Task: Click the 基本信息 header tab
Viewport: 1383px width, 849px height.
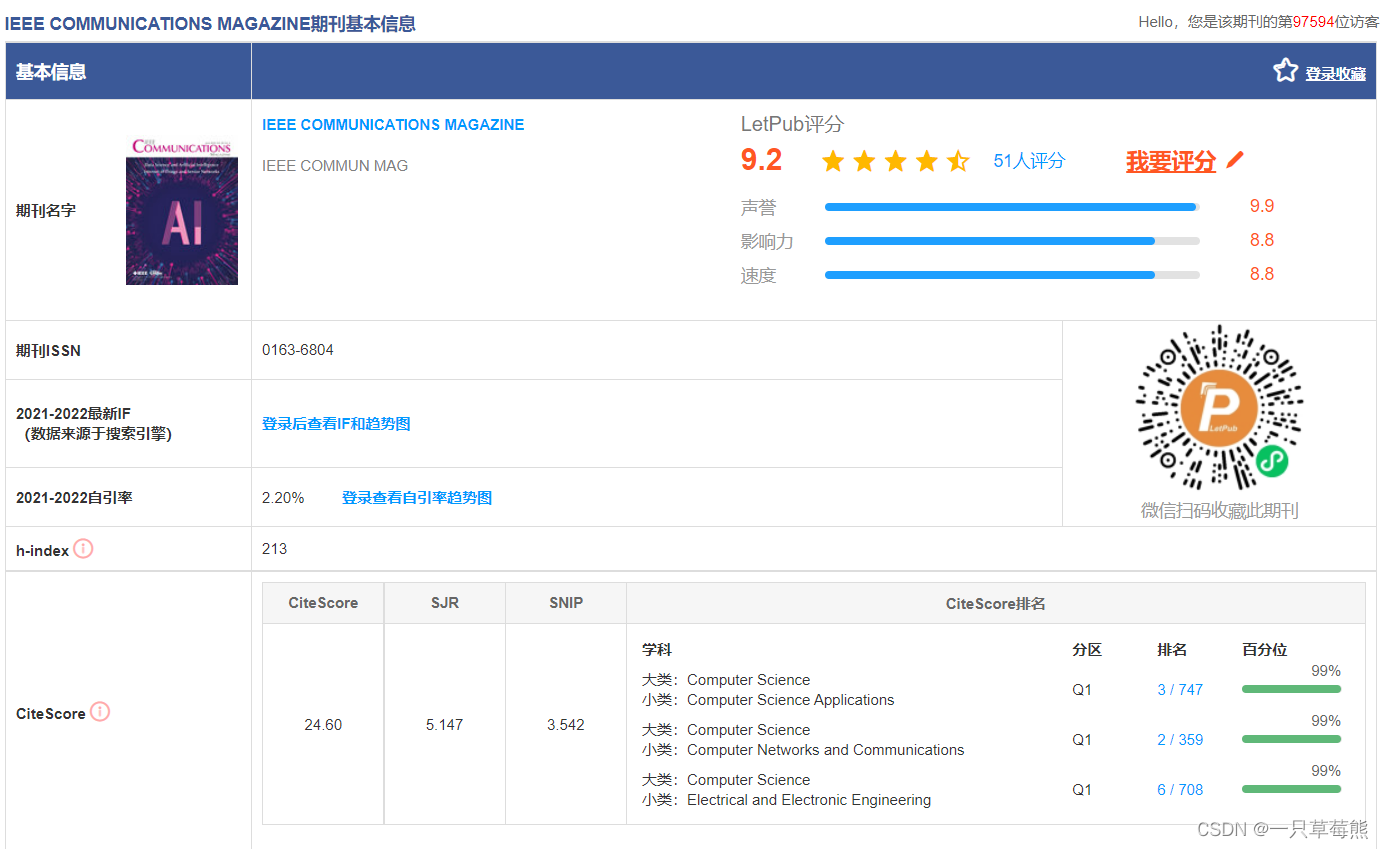Action: click(51, 72)
